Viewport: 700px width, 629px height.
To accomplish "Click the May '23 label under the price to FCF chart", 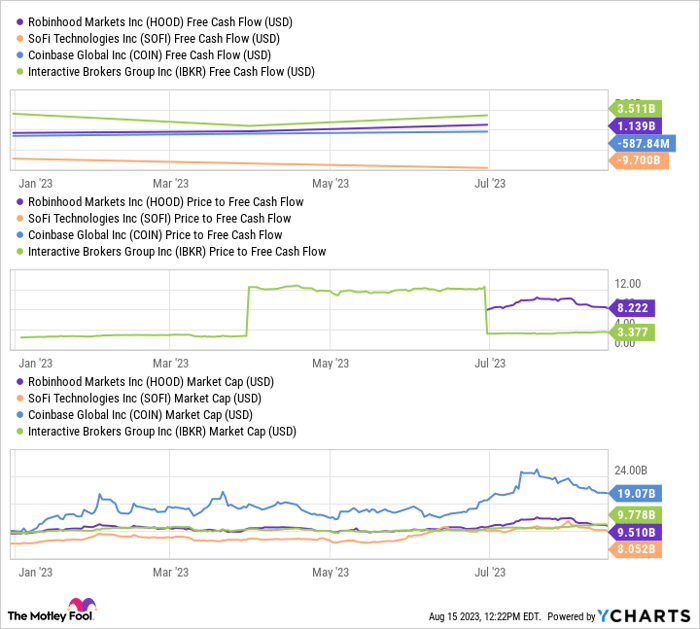I will (x=330, y=363).
